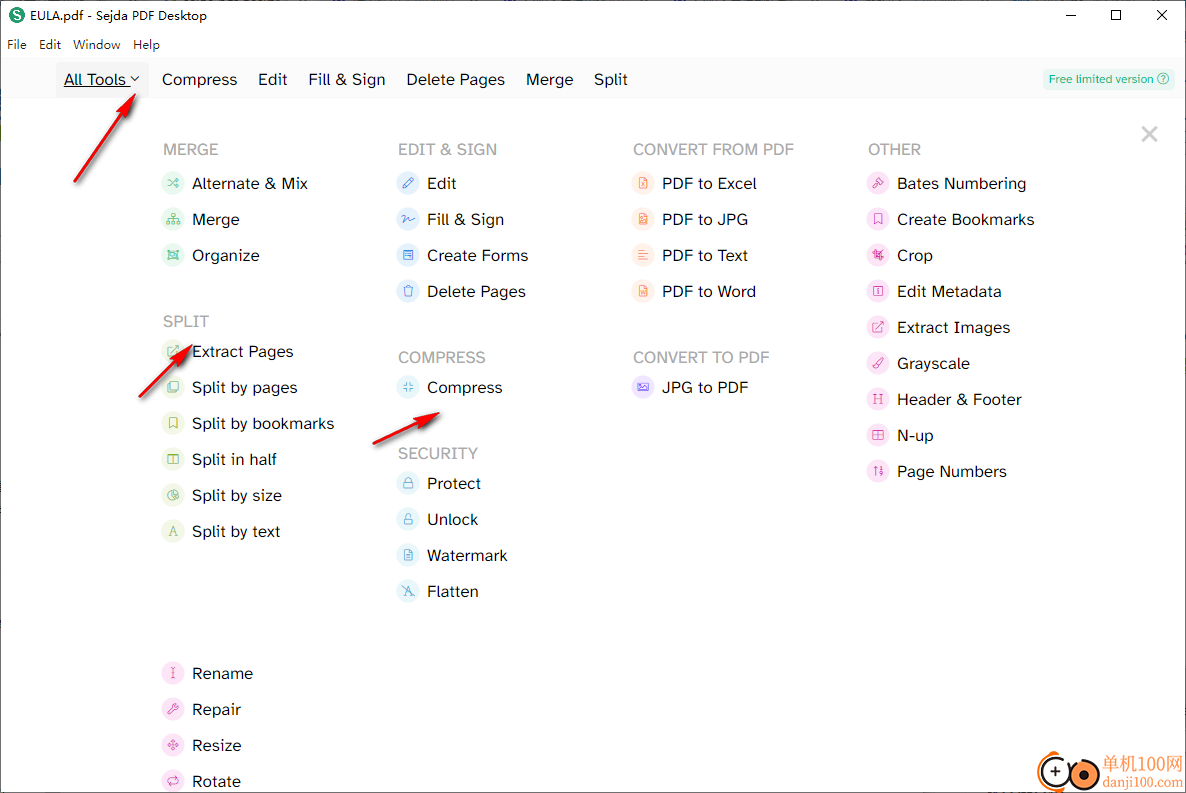Viewport: 1186px width, 793px height.
Task: Click the Header & Footer icon
Action: 878,399
